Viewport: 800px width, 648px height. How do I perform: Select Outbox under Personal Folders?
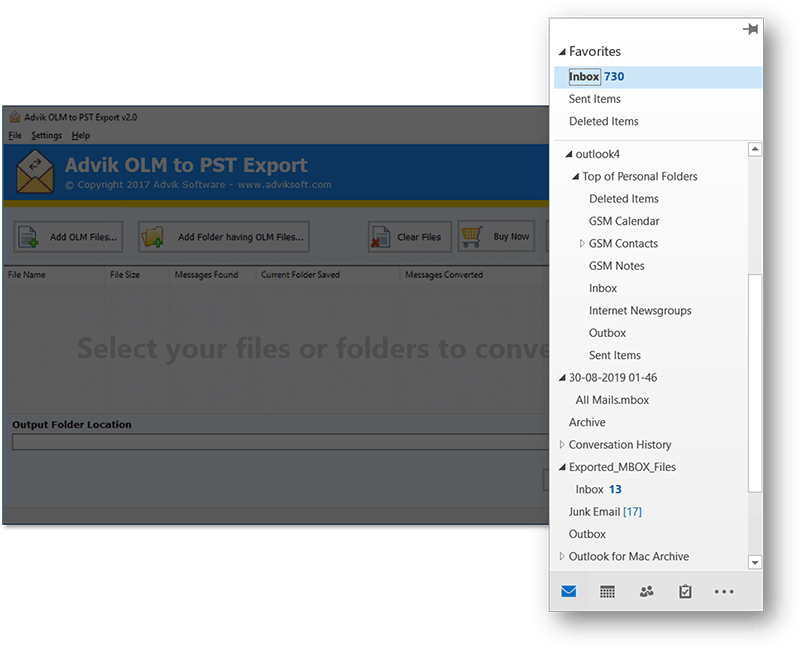[607, 333]
